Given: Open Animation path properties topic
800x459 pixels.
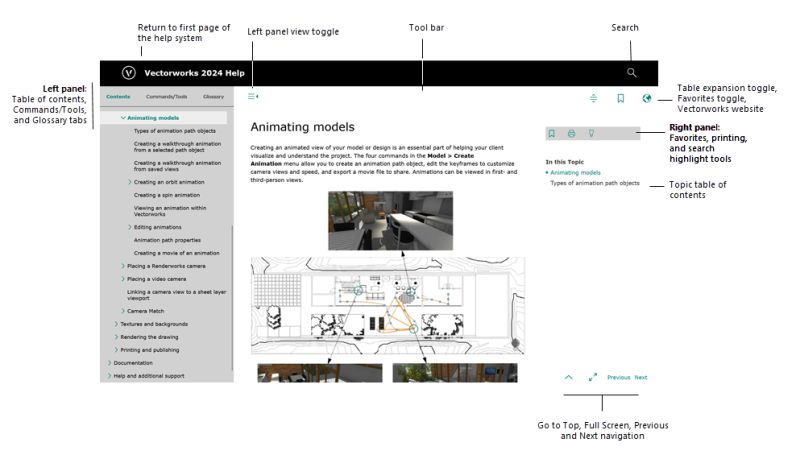Looking at the screenshot, I should [x=167, y=240].
